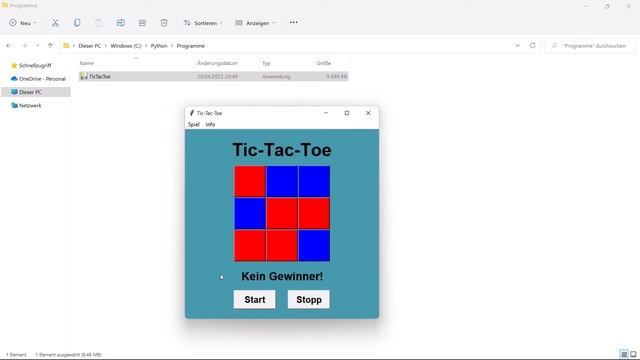Image resolution: width=640 pixels, height=360 pixels.
Task: Click the Cut scissors icon
Action: coord(55,23)
